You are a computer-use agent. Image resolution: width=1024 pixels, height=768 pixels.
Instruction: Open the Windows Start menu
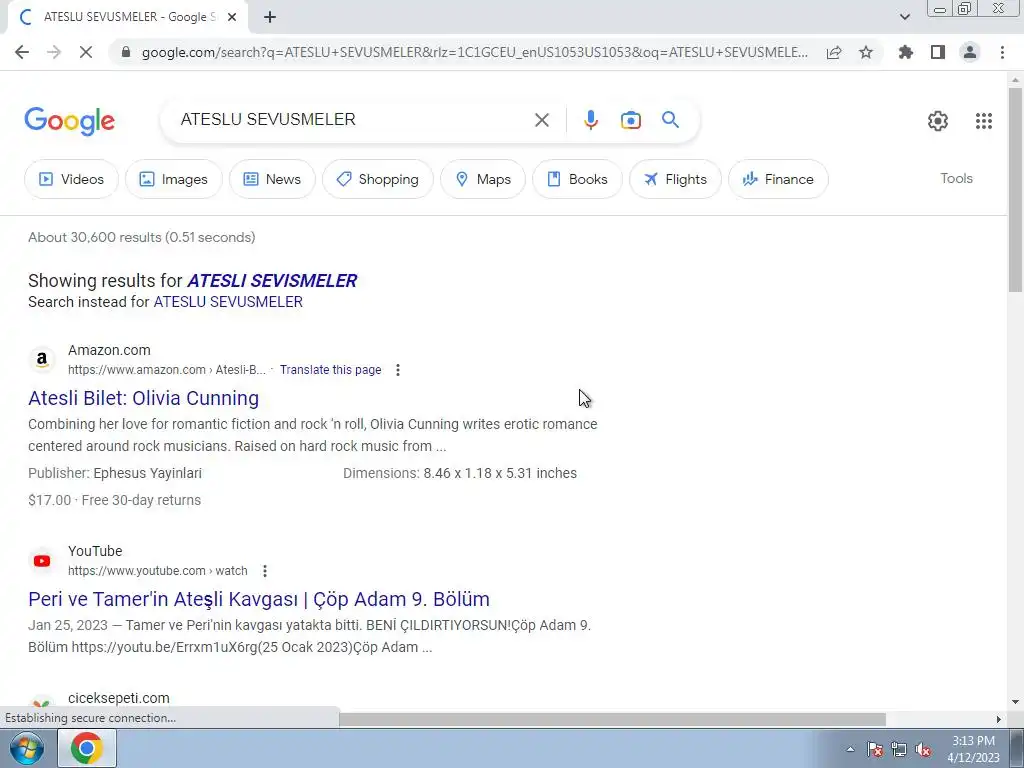[26, 748]
